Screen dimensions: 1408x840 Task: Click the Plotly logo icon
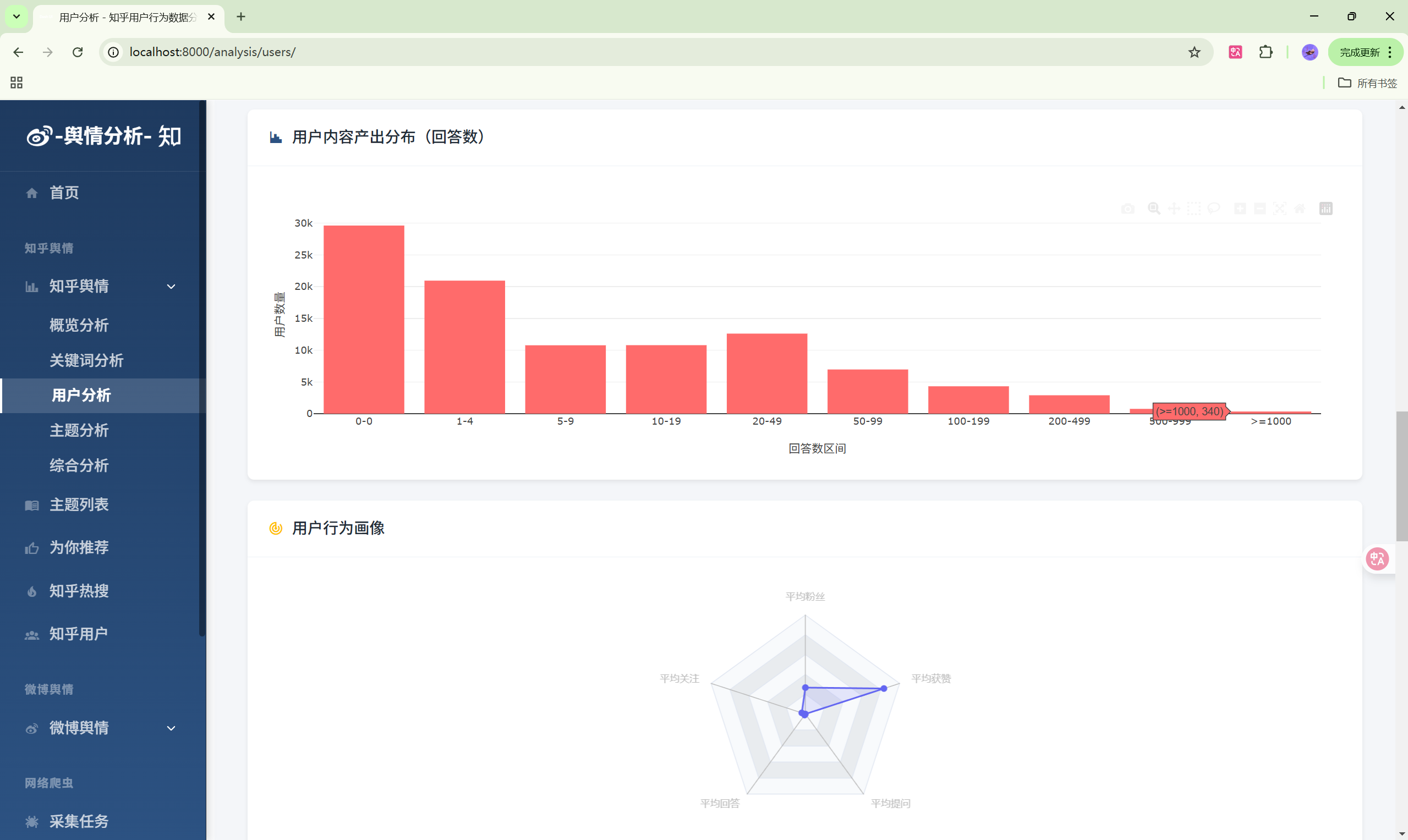click(x=1326, y=208)
